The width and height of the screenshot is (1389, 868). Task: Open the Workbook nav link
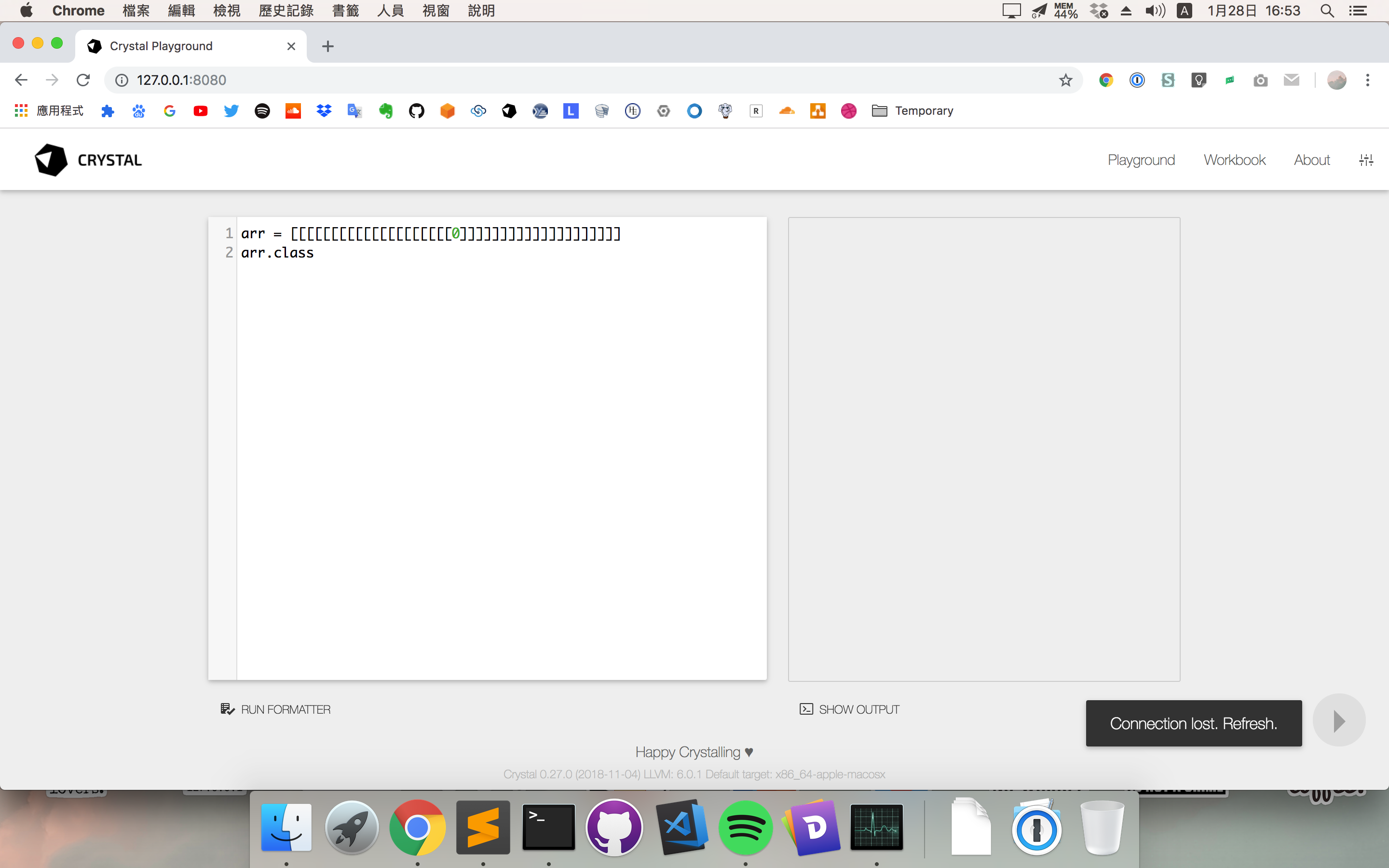point(1235,160)
